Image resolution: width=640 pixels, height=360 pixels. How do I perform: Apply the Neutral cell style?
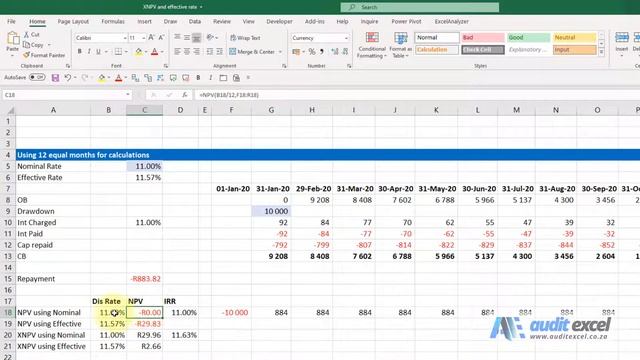coord(574,37)
